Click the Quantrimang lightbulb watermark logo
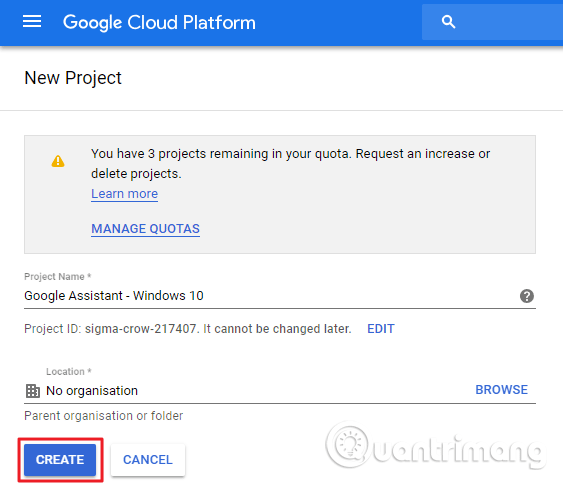The width and height of the screenshot is (563, 493). click(x=348, y=445)
